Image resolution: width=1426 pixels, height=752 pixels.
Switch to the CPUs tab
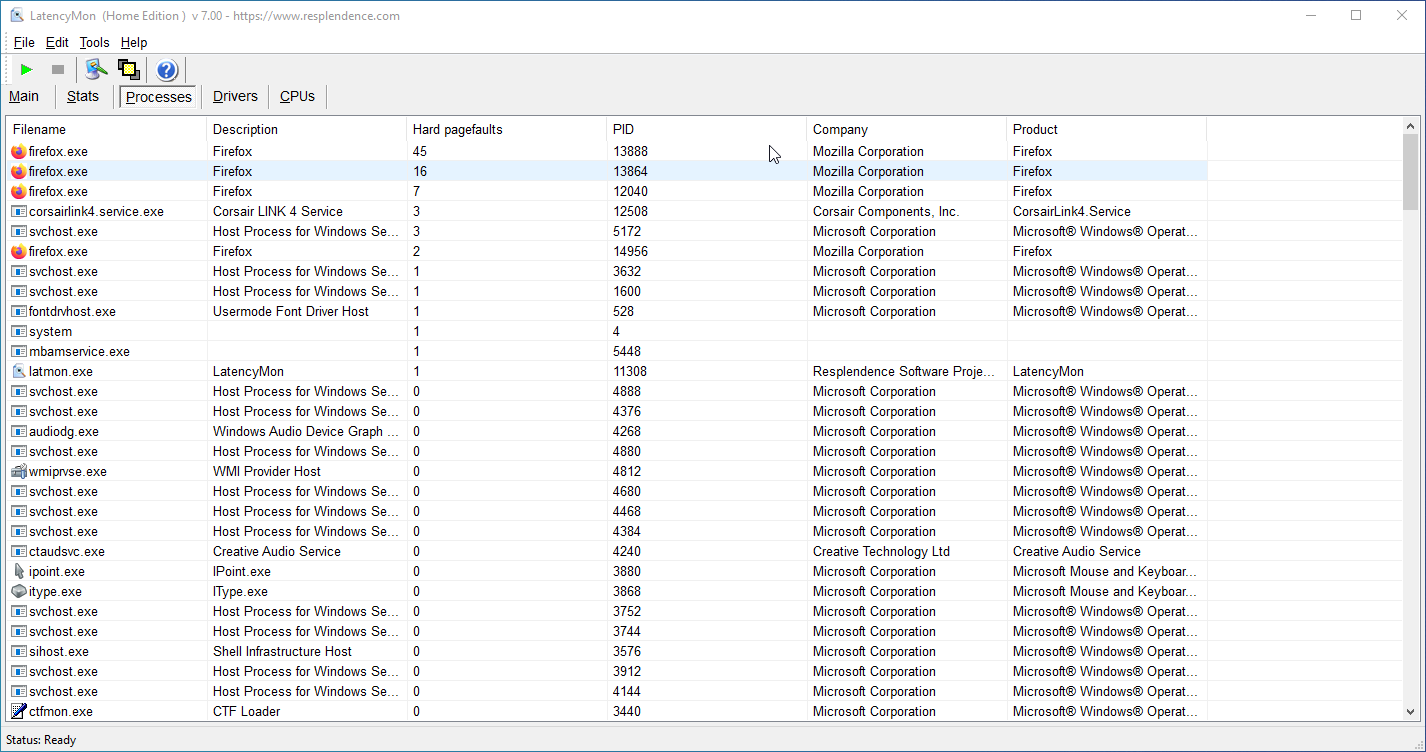297,97
